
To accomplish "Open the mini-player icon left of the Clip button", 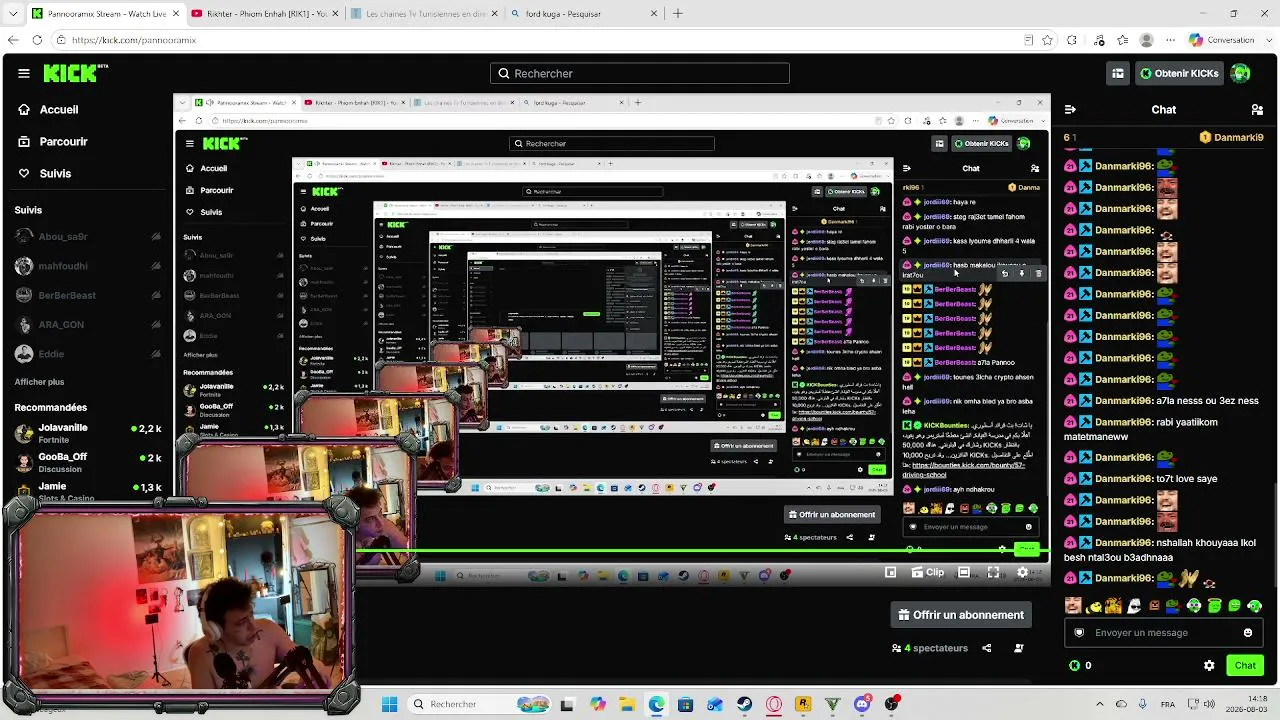I will click(890, 573).
